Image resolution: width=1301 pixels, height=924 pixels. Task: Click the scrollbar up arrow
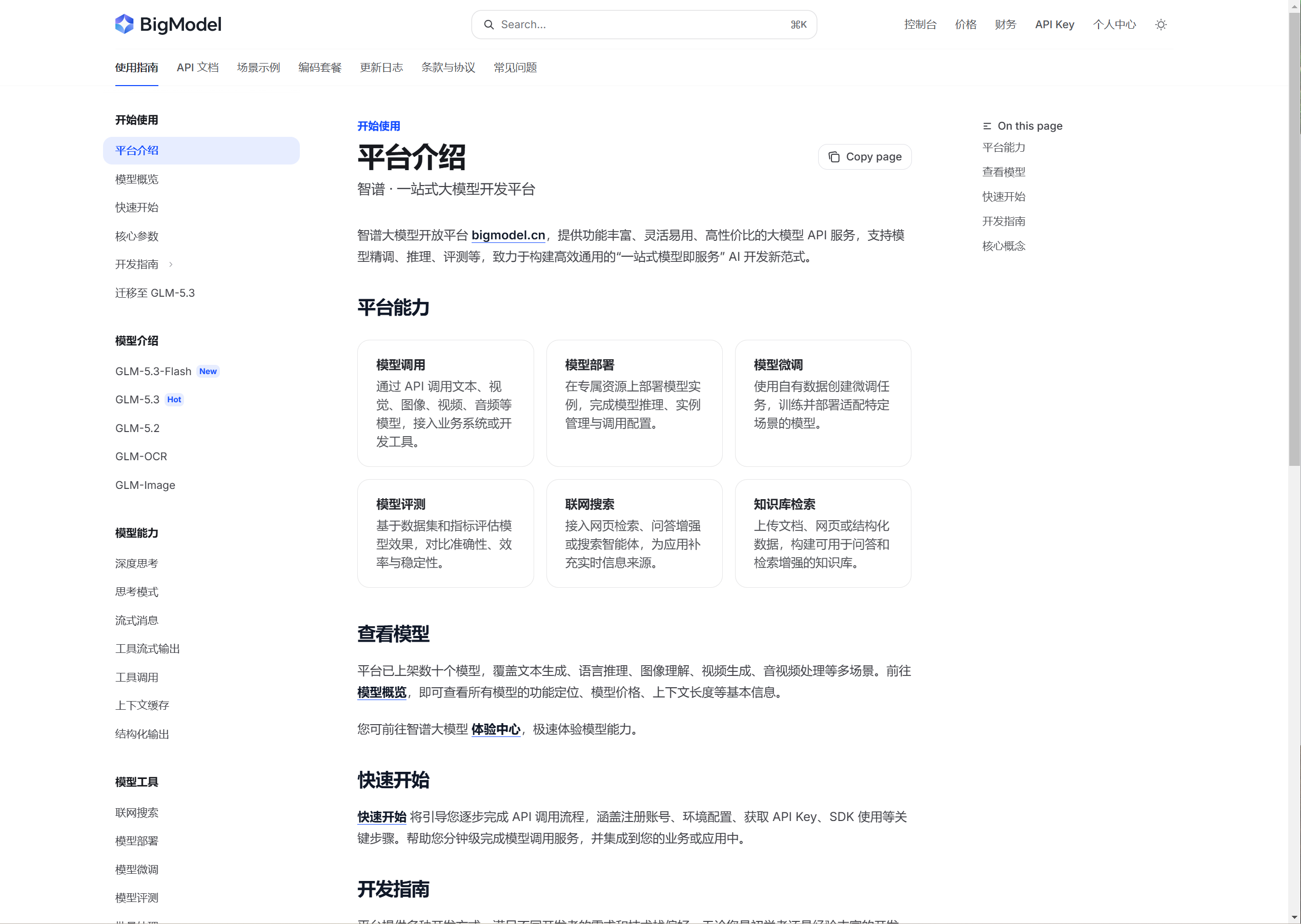pyautogui.click(x=1295, y=6)
